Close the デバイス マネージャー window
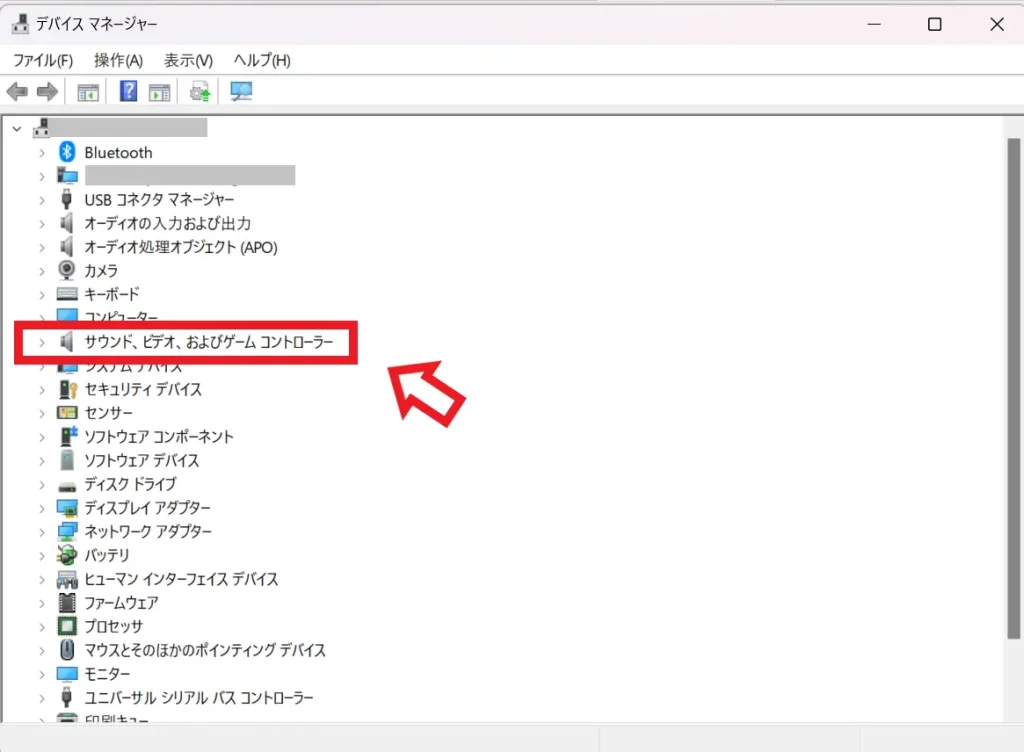This screenshot has width=1024, height=752. [997, 24]
